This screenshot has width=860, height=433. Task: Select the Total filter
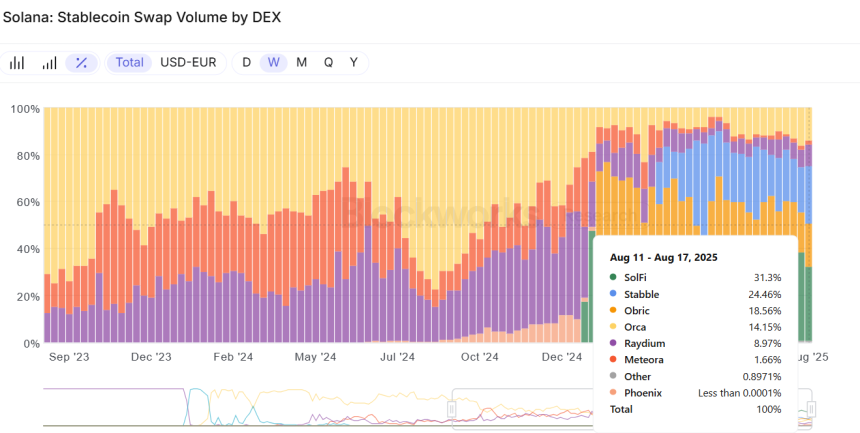pyautogui.click(x=129, y=63)
